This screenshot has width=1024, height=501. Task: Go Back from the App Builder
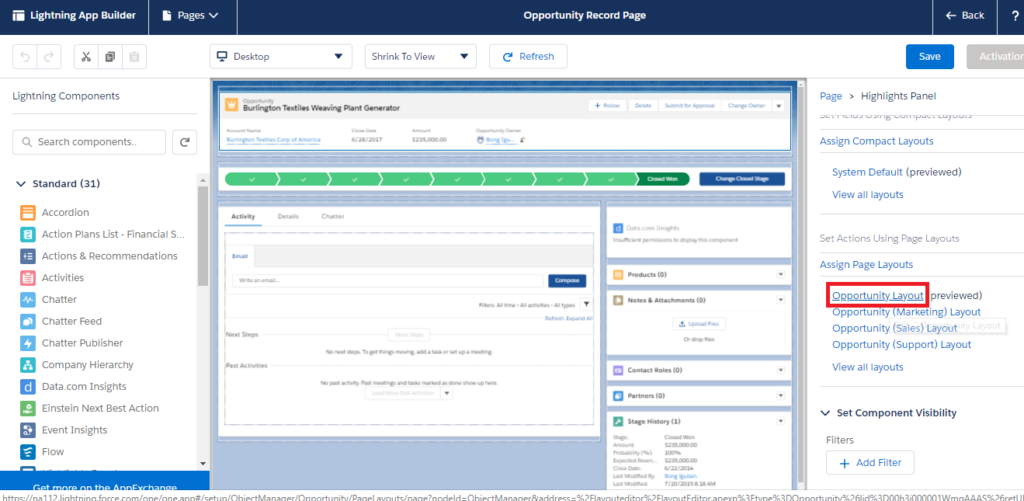[x=965, y=16]
